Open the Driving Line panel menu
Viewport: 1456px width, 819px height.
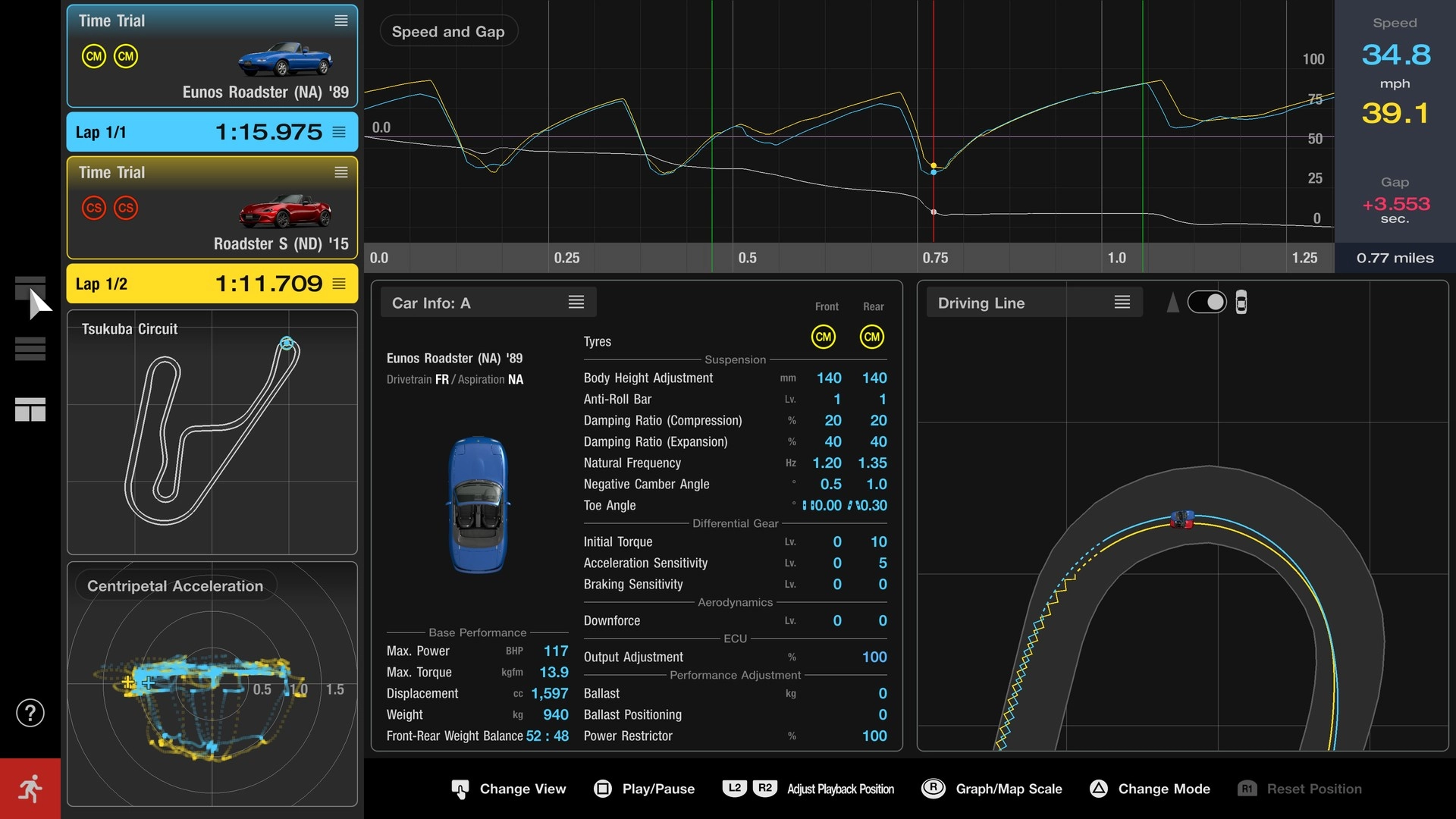click(x=1122, y=302)
